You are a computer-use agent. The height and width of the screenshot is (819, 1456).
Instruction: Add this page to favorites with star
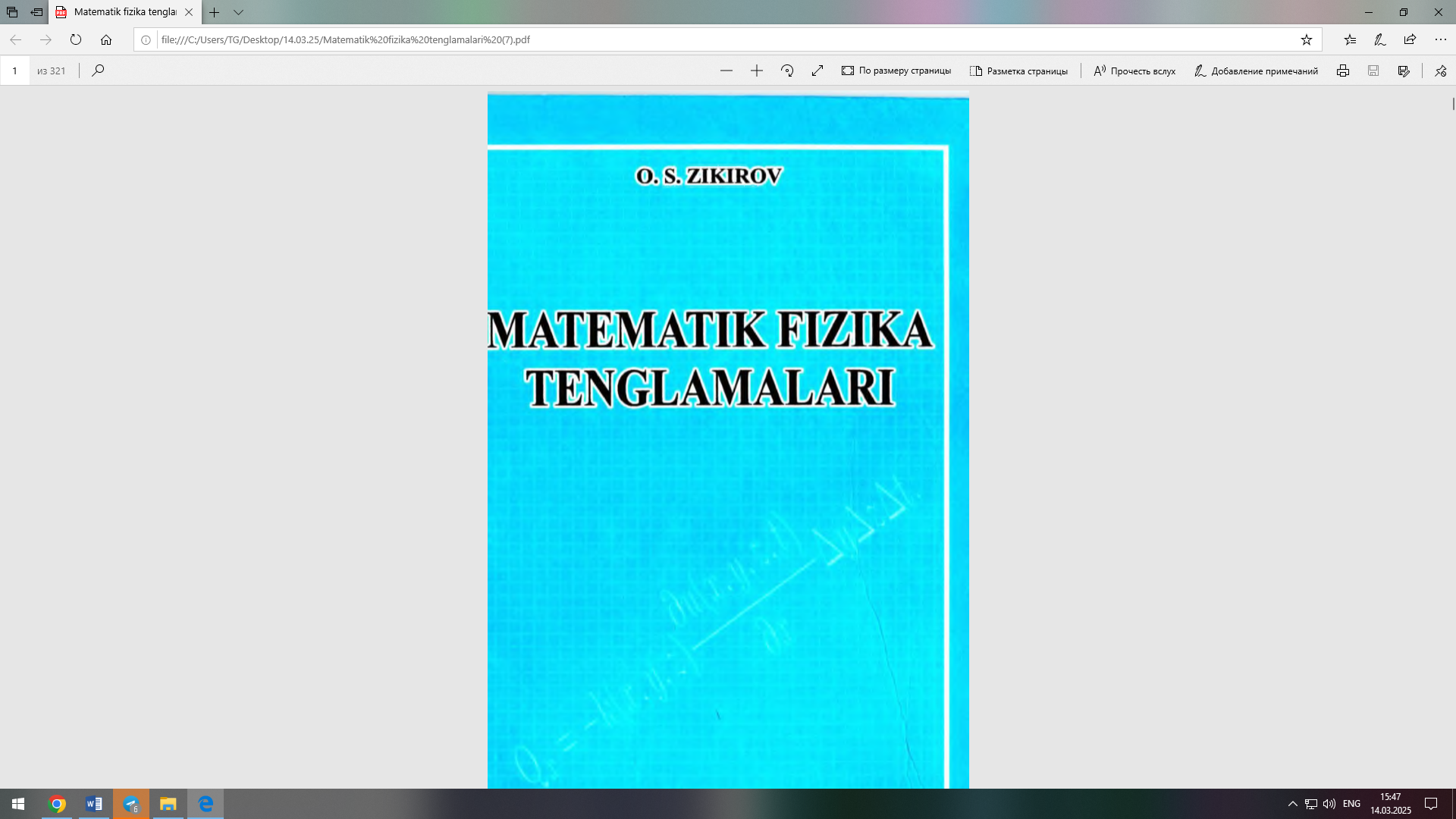point(1307,39)
